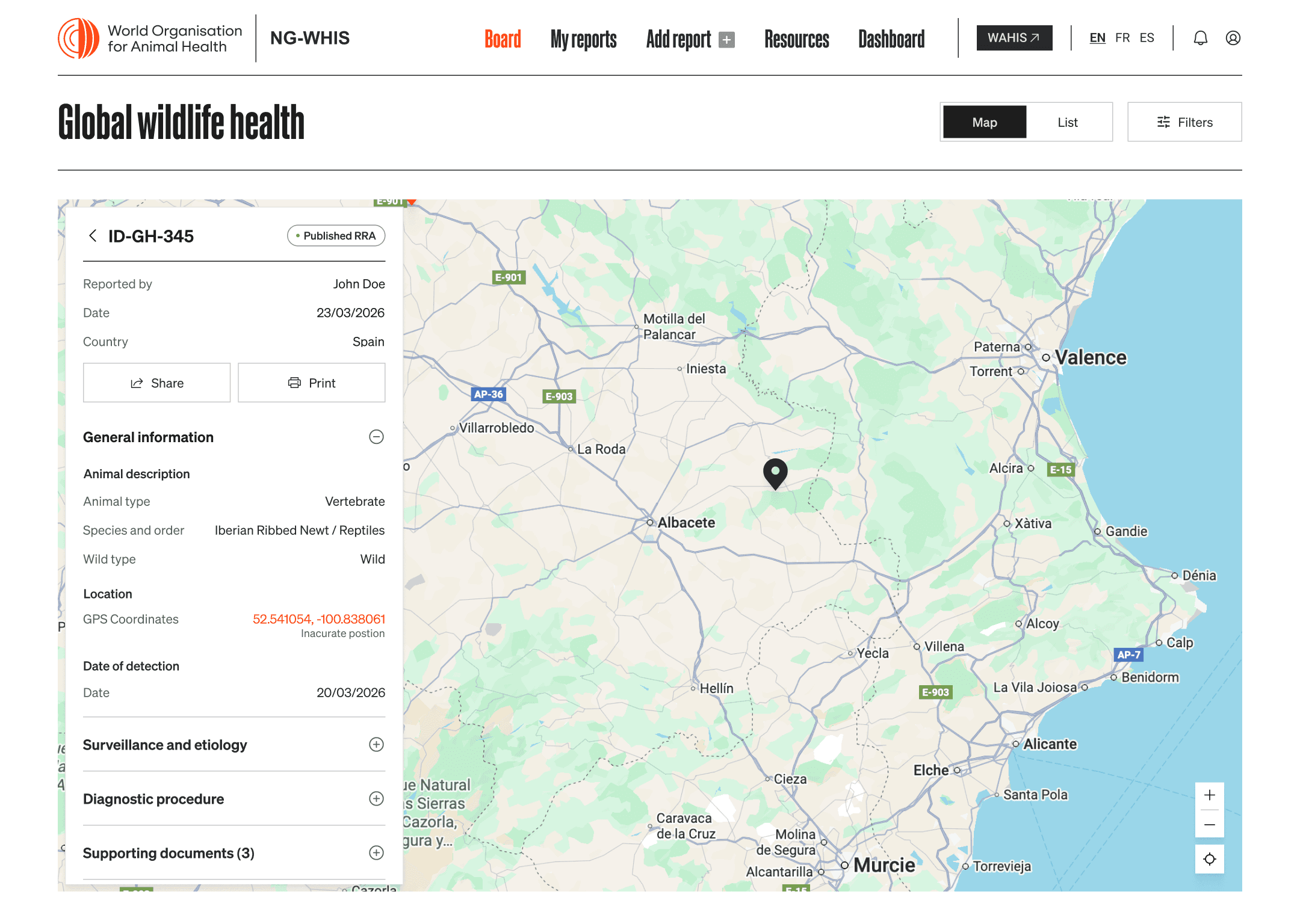Switch language to FR
The width and height of the screenshot is (1300, 924).
pos(1122,38)
